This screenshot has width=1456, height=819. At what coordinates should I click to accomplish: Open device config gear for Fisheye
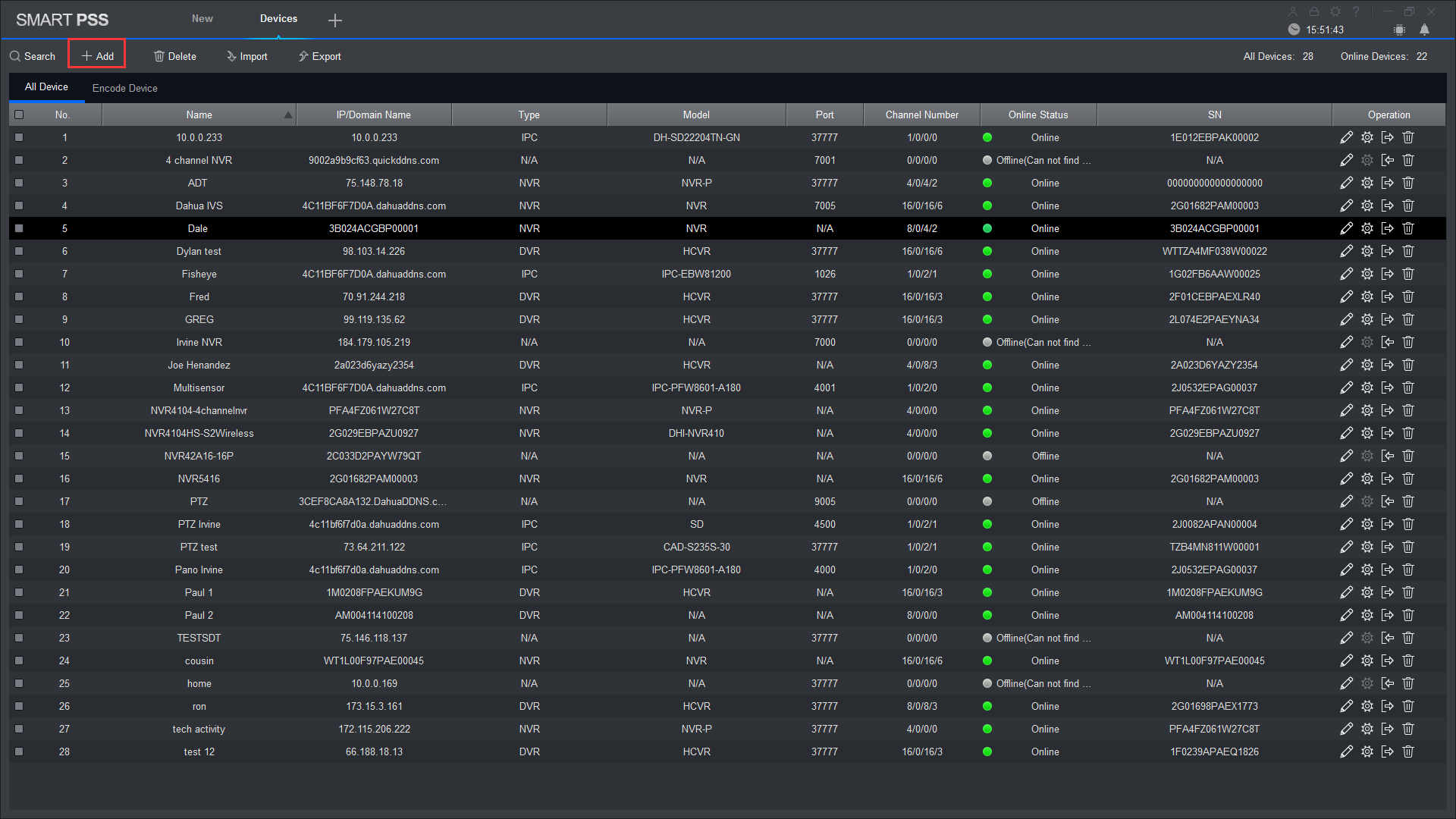point(1367,274)
